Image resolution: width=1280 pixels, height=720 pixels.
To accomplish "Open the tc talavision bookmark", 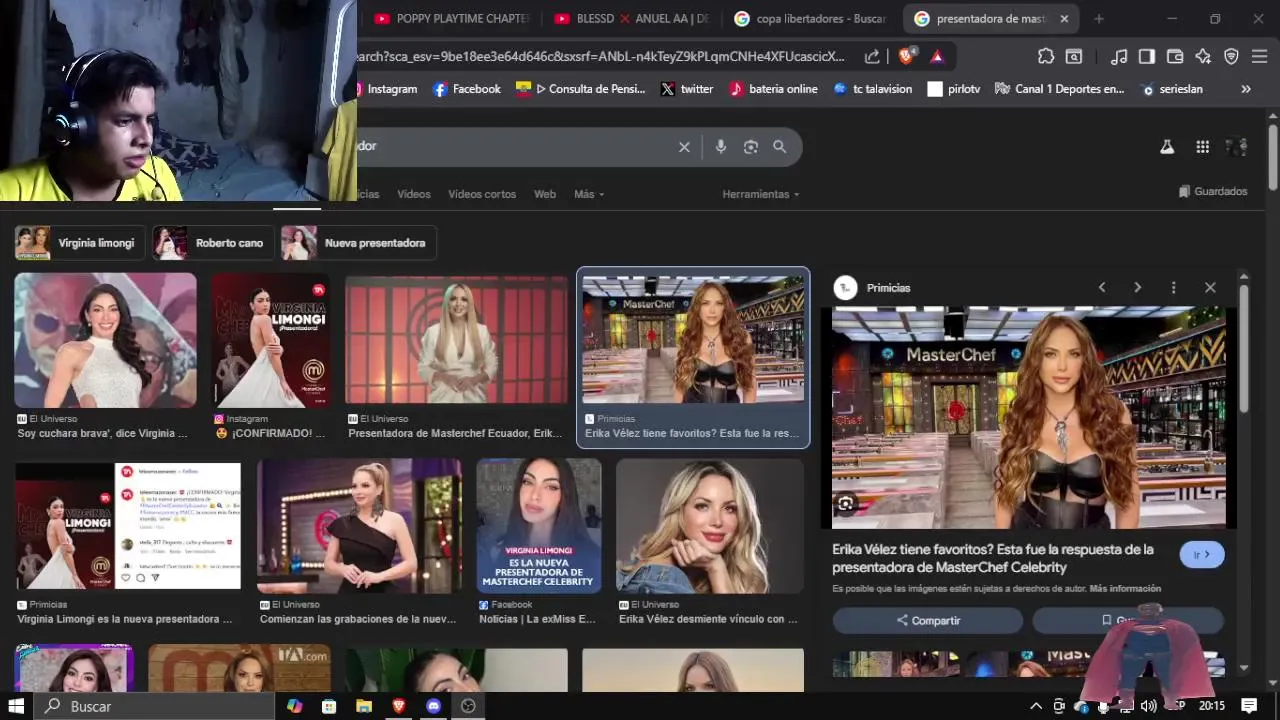I will click(873, 89).
